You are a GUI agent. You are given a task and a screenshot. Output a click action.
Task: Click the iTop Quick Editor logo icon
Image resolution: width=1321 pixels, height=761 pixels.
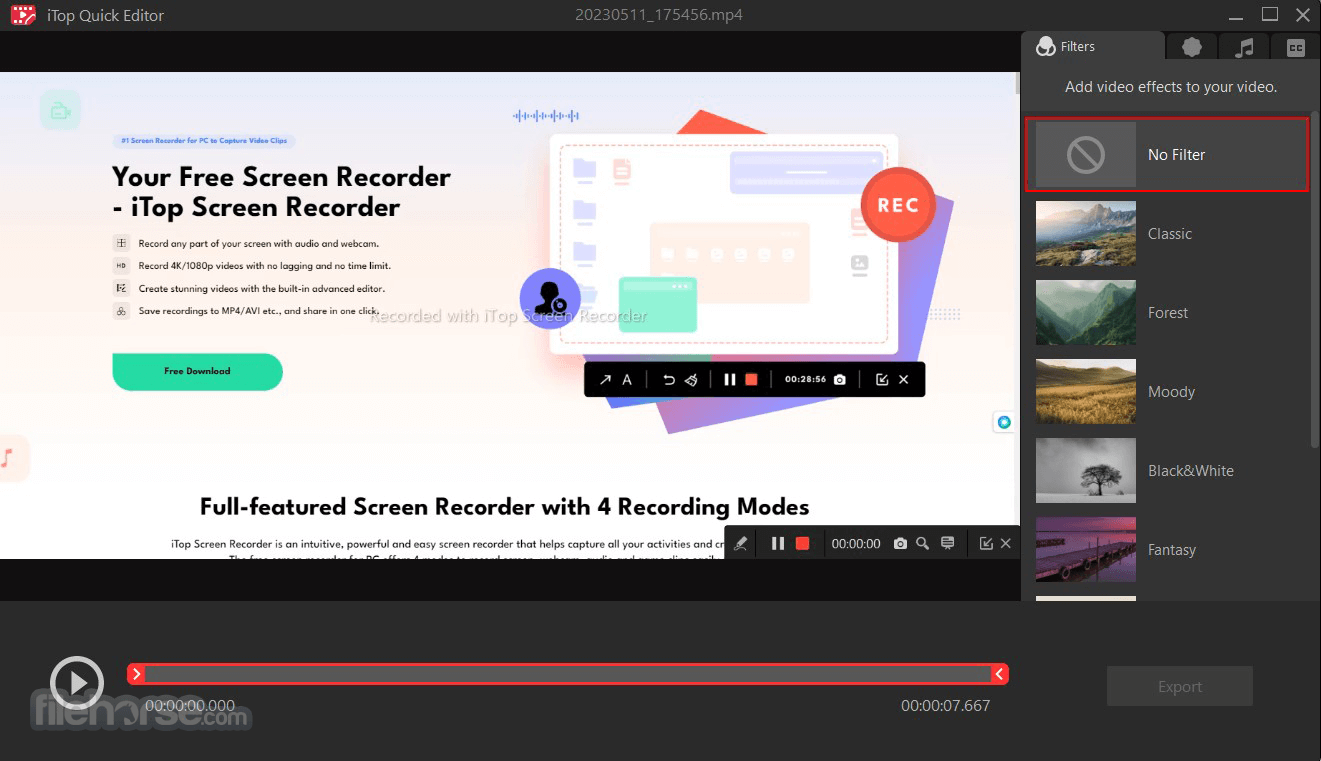23,15
